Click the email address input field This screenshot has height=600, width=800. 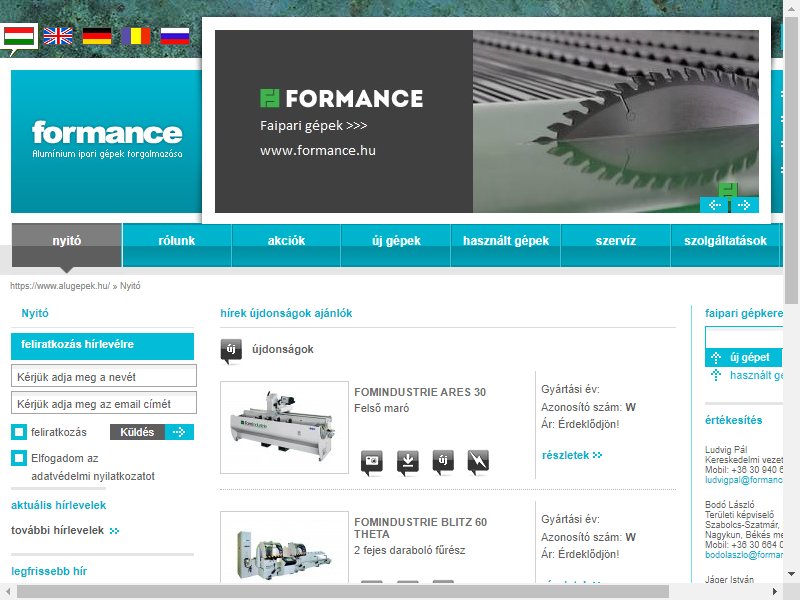104,404
